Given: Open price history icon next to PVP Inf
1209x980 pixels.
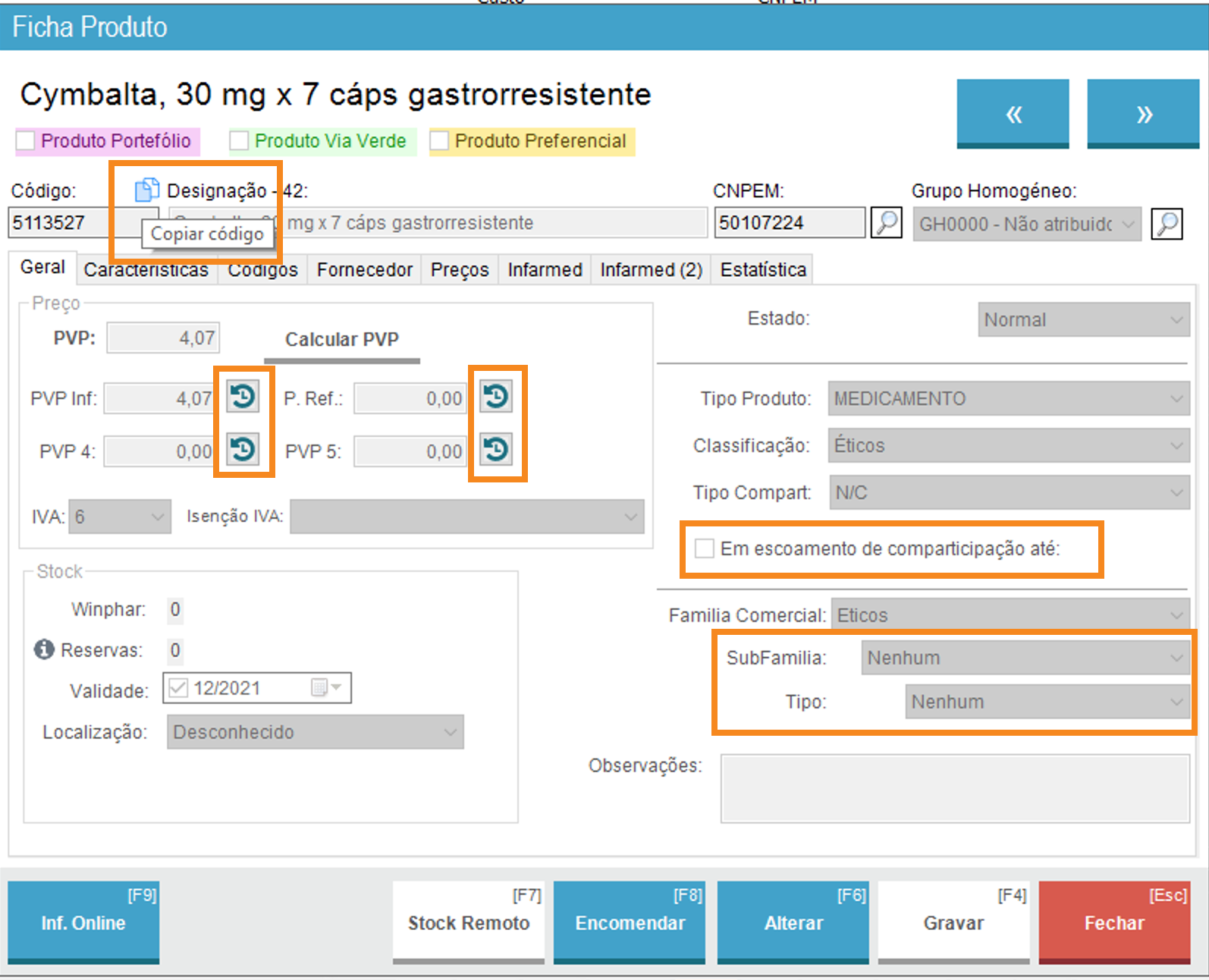Looking at the screenshot, I should (x=243, y=397).
